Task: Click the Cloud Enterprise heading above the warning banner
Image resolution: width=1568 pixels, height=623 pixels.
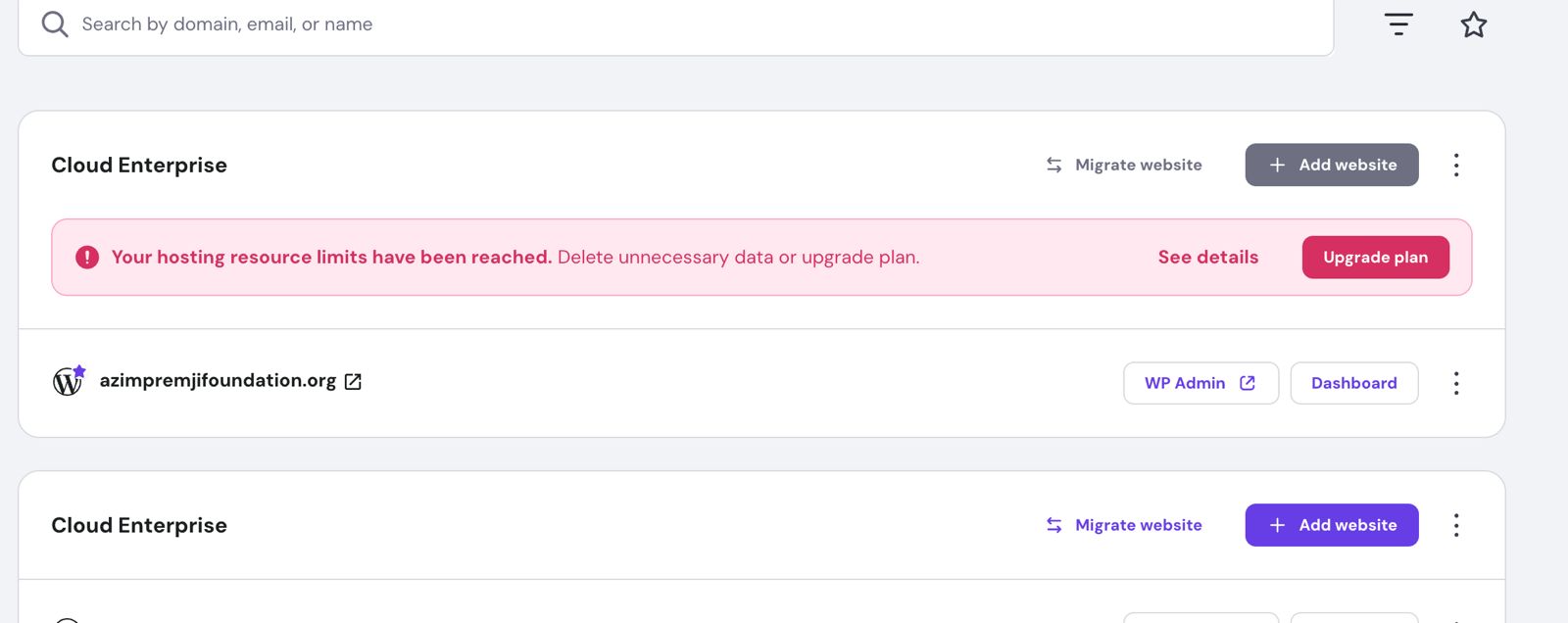Action: click(x=139, y=166)
